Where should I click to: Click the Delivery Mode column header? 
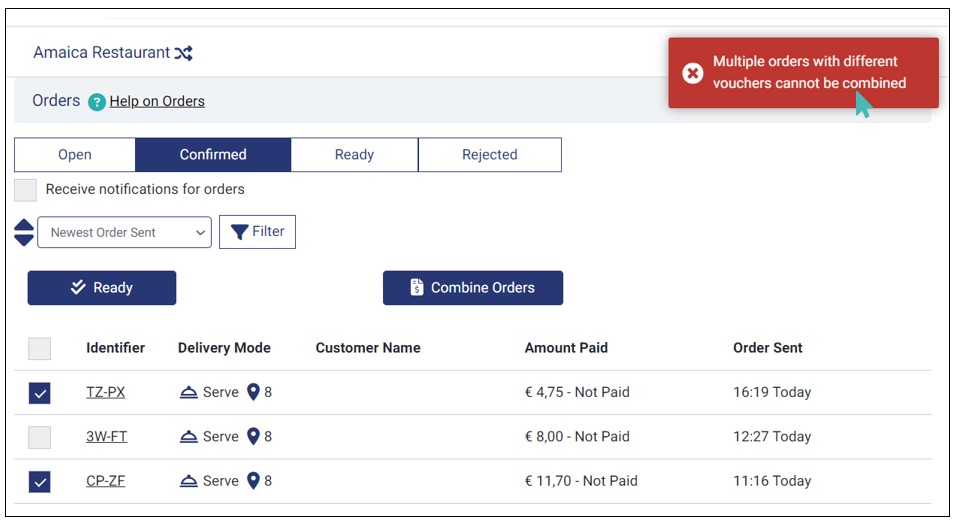pyautogui.click(x=224, y=348)
